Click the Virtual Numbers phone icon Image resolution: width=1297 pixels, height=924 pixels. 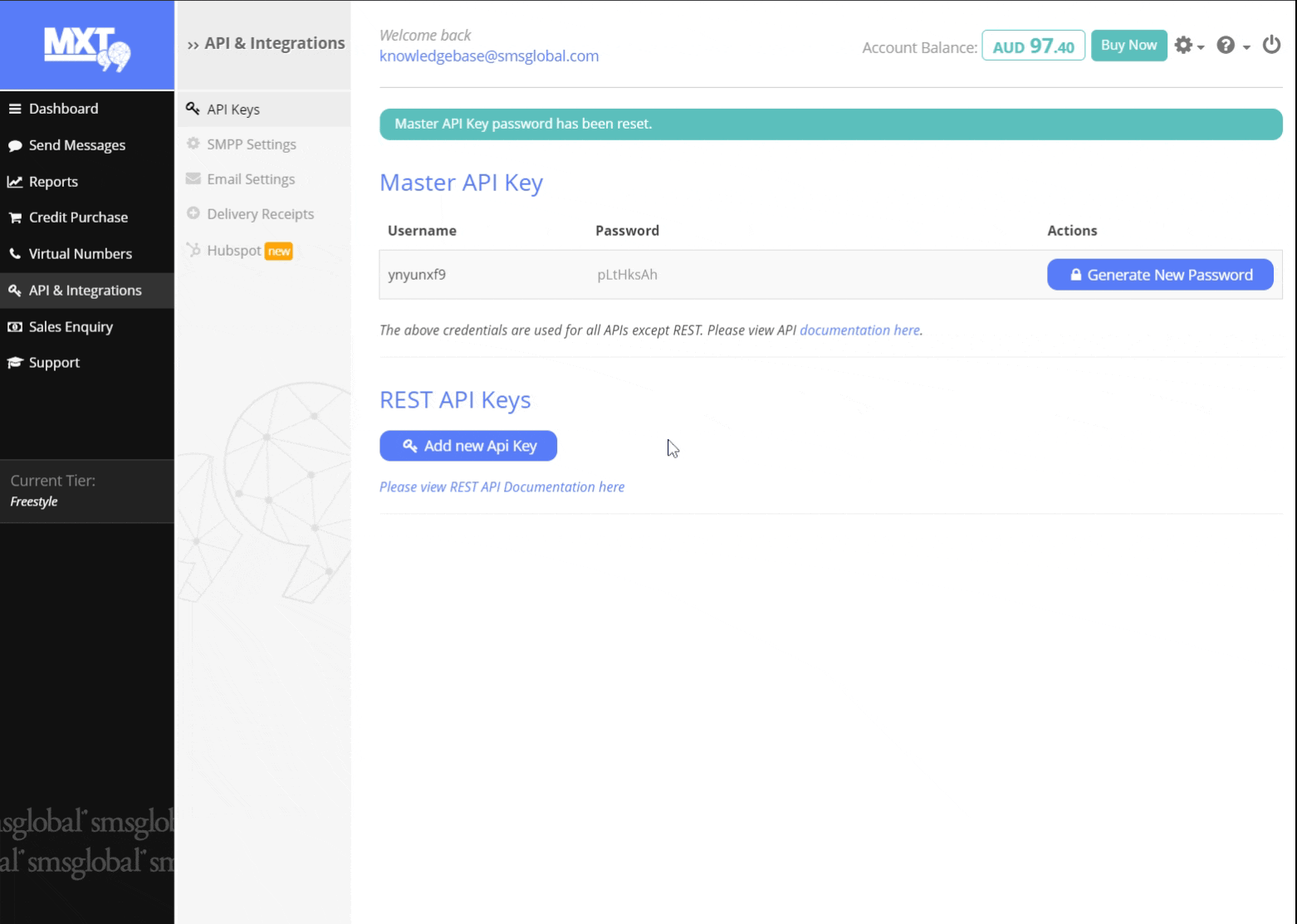[15, 254]
